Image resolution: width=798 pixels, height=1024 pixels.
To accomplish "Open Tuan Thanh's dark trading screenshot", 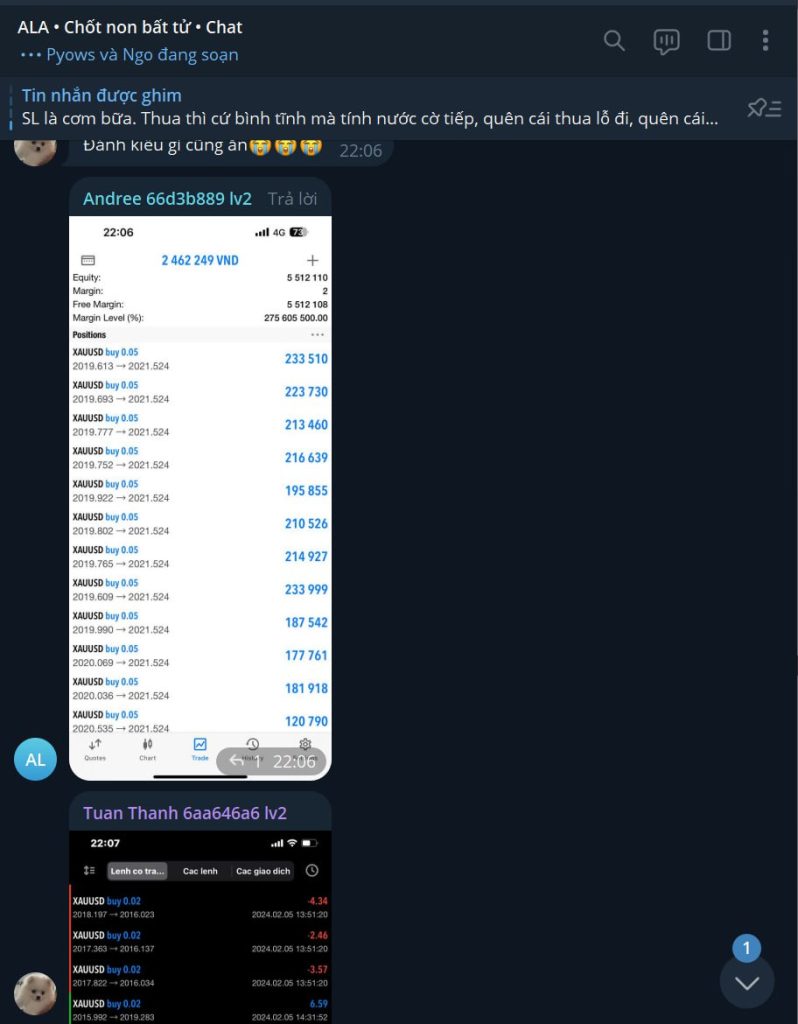I will pos(200,927).
